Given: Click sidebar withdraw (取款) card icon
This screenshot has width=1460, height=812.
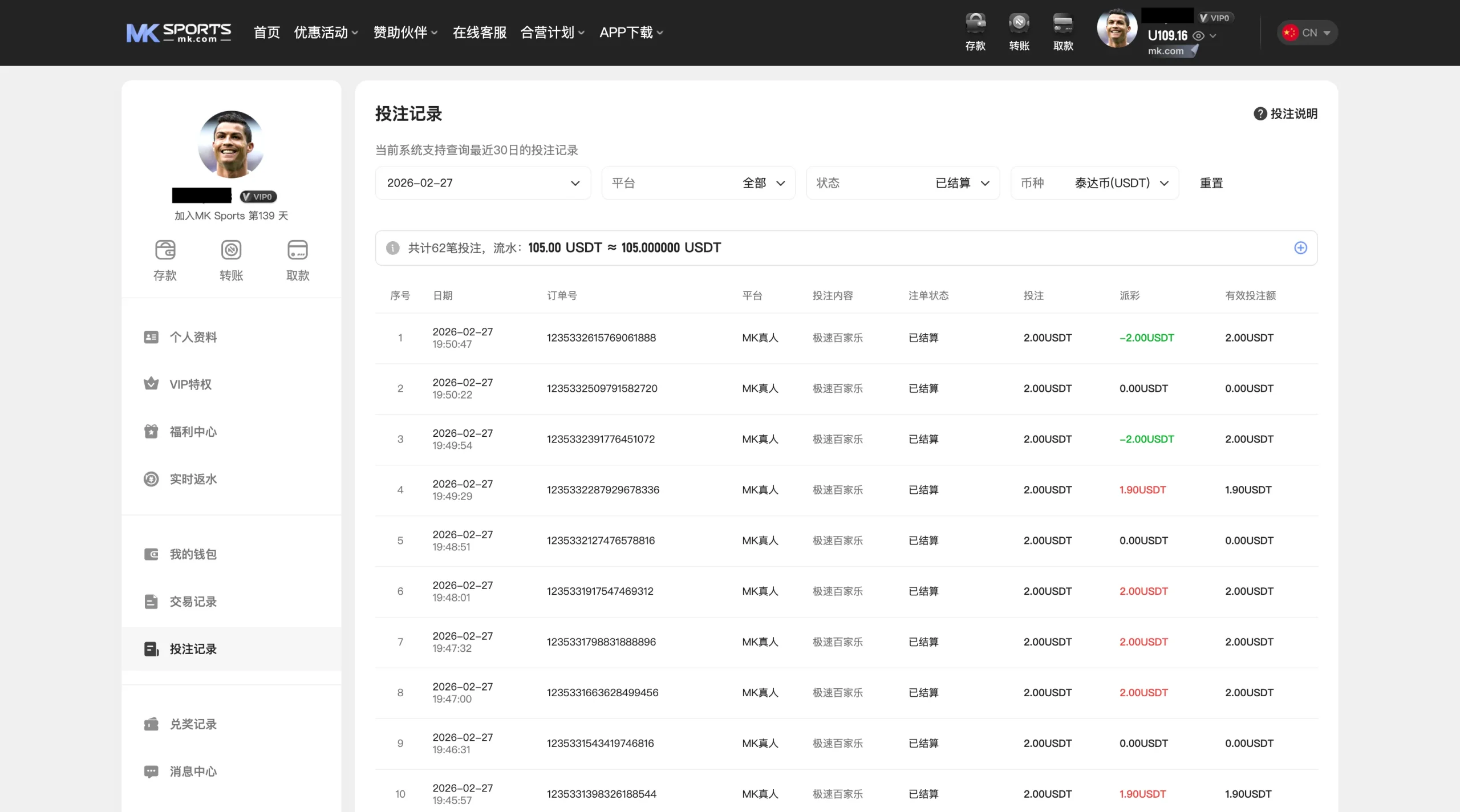Looking at the screenshot, I should [297, 250].
